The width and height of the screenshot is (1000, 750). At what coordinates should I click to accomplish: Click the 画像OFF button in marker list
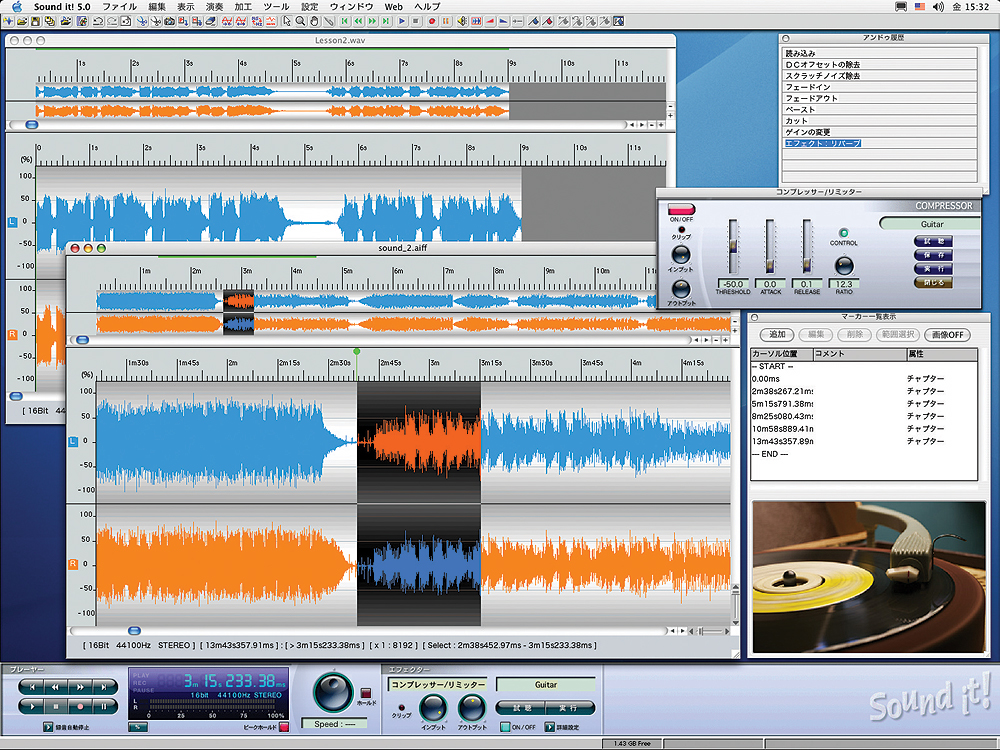(947, 334)
